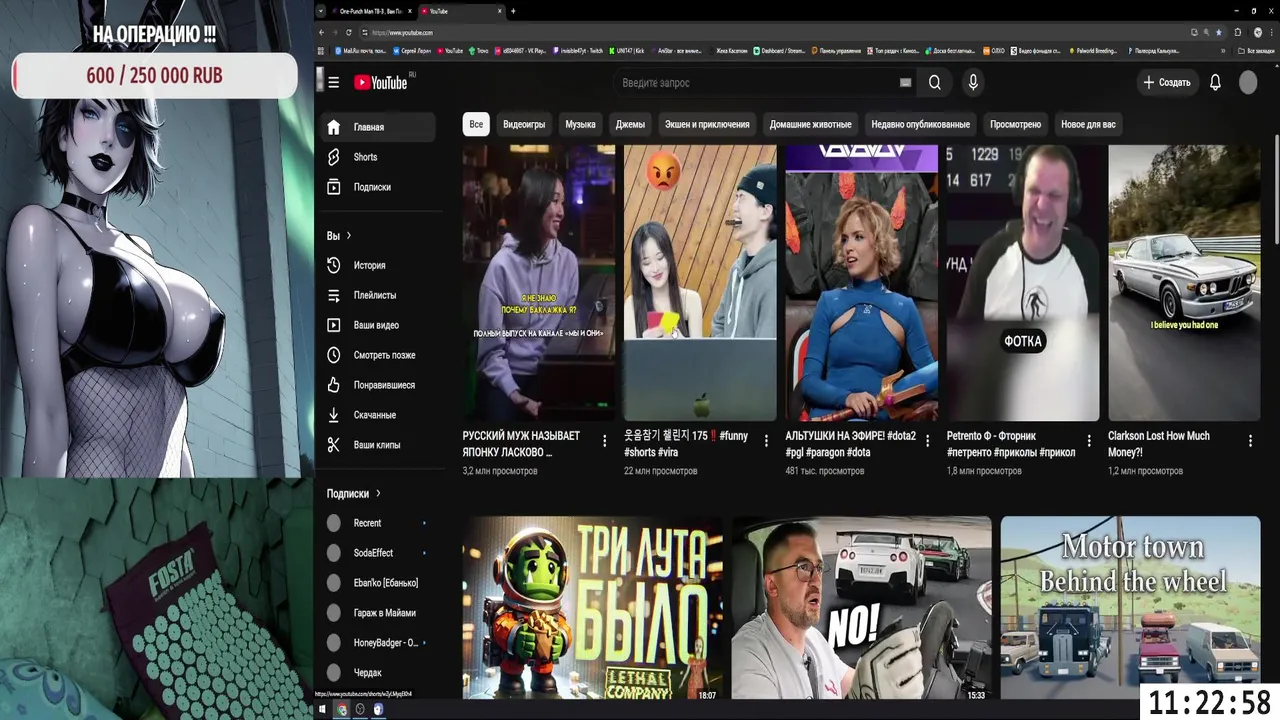Image resolution: width=1280 pixels, height=720 pixels.
Task: Open Ваши видео in sidebar
Action: pyautogui.click(x=380, y=325)
